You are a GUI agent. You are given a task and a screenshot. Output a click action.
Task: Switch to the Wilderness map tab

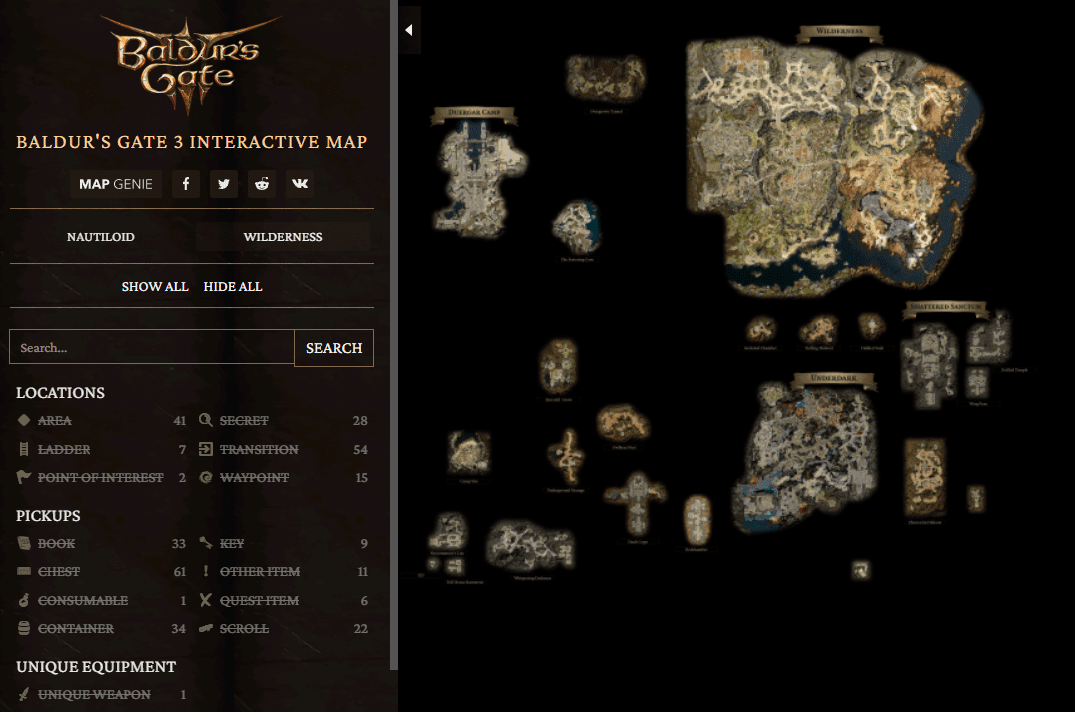tap(282, 236)
